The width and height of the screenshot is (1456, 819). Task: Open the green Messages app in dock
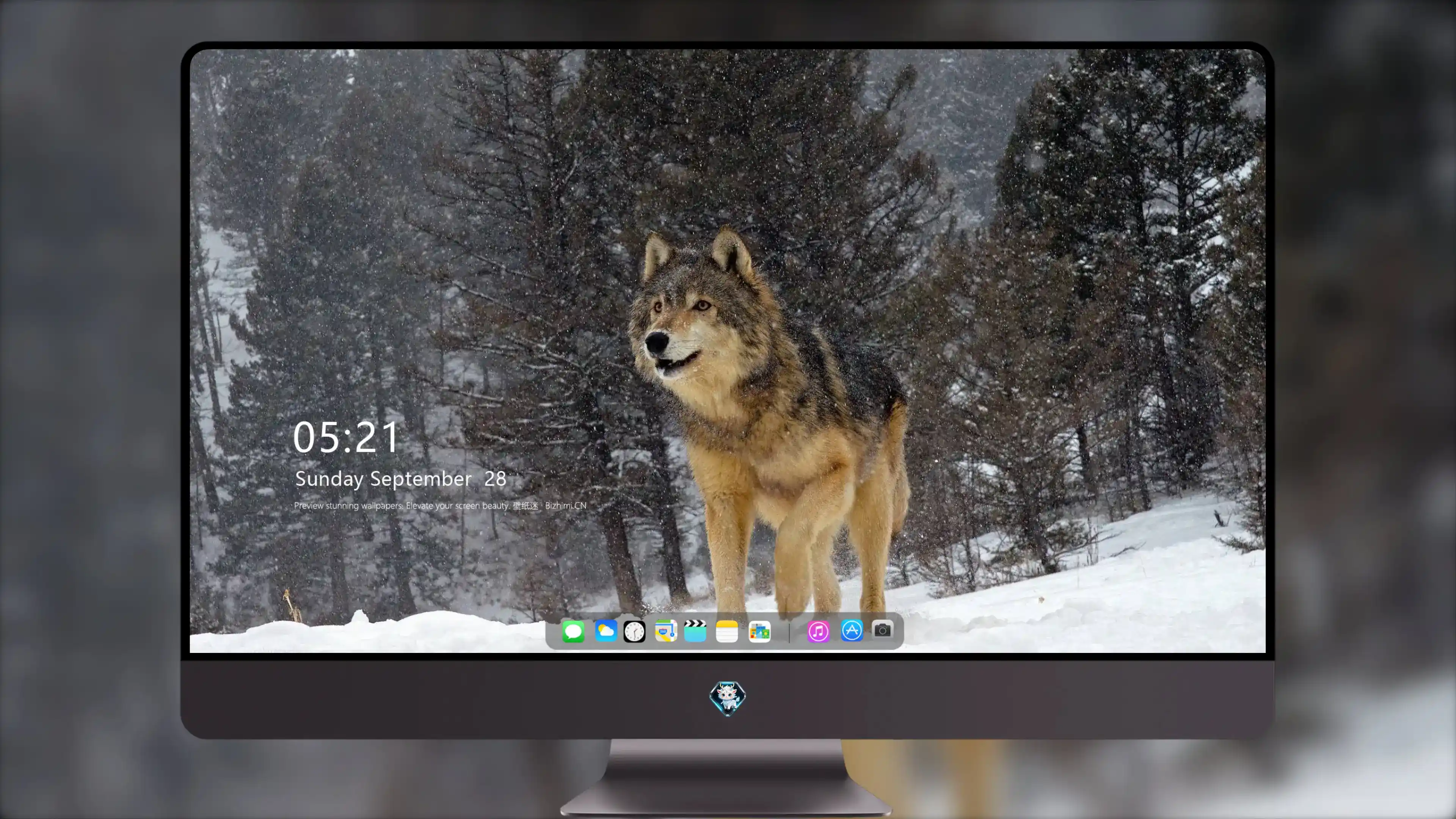click(x=573, y=631)
